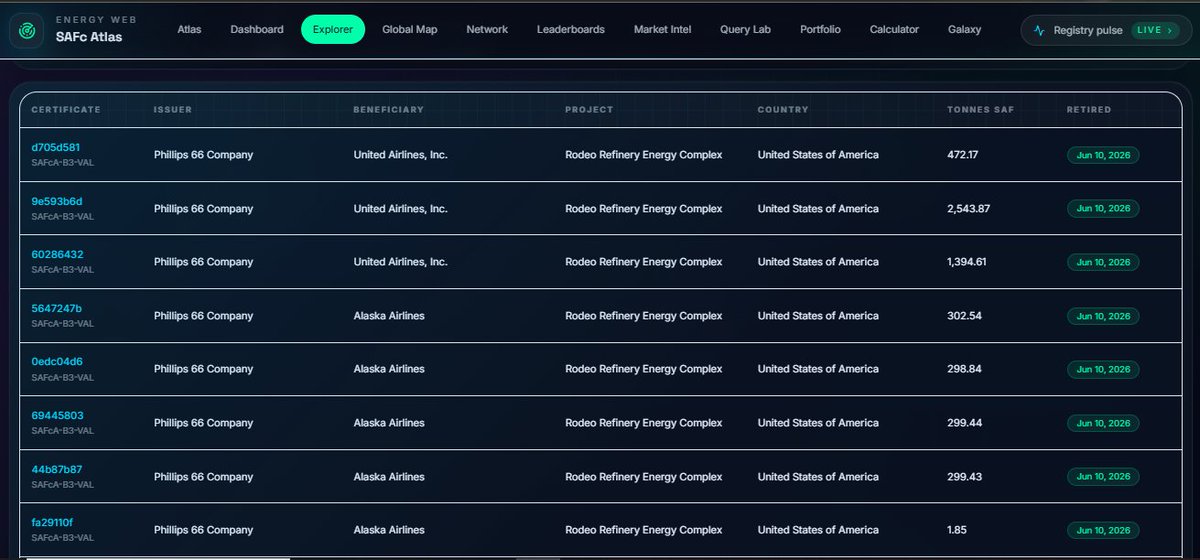Click the 472.17 tonnes value
Image resolution: width=1200 pixels, height=560 pixels.
[963, 155]
